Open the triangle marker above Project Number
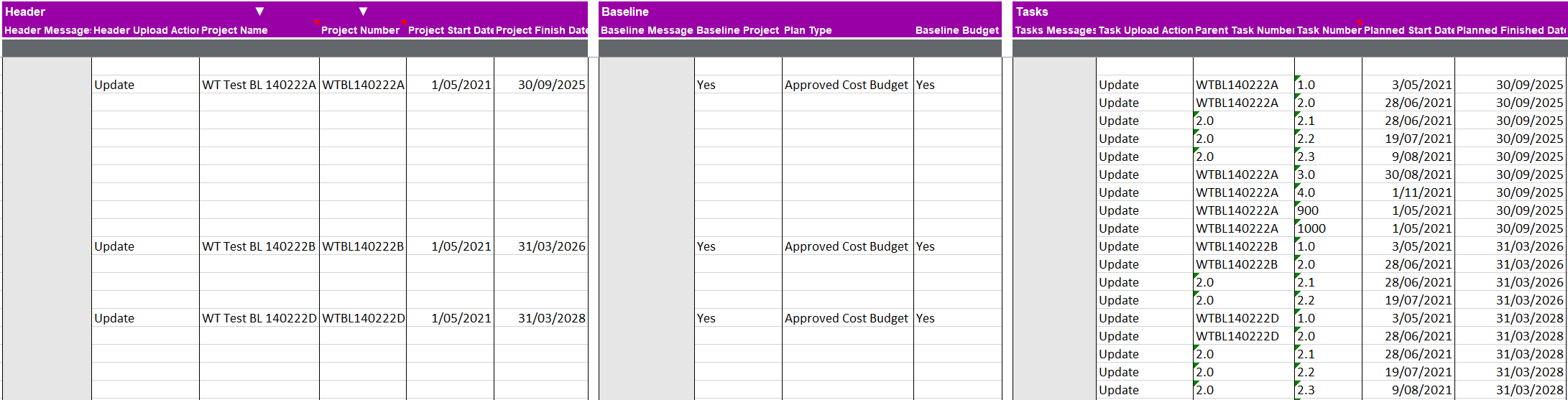 click(x=364, y=11)
